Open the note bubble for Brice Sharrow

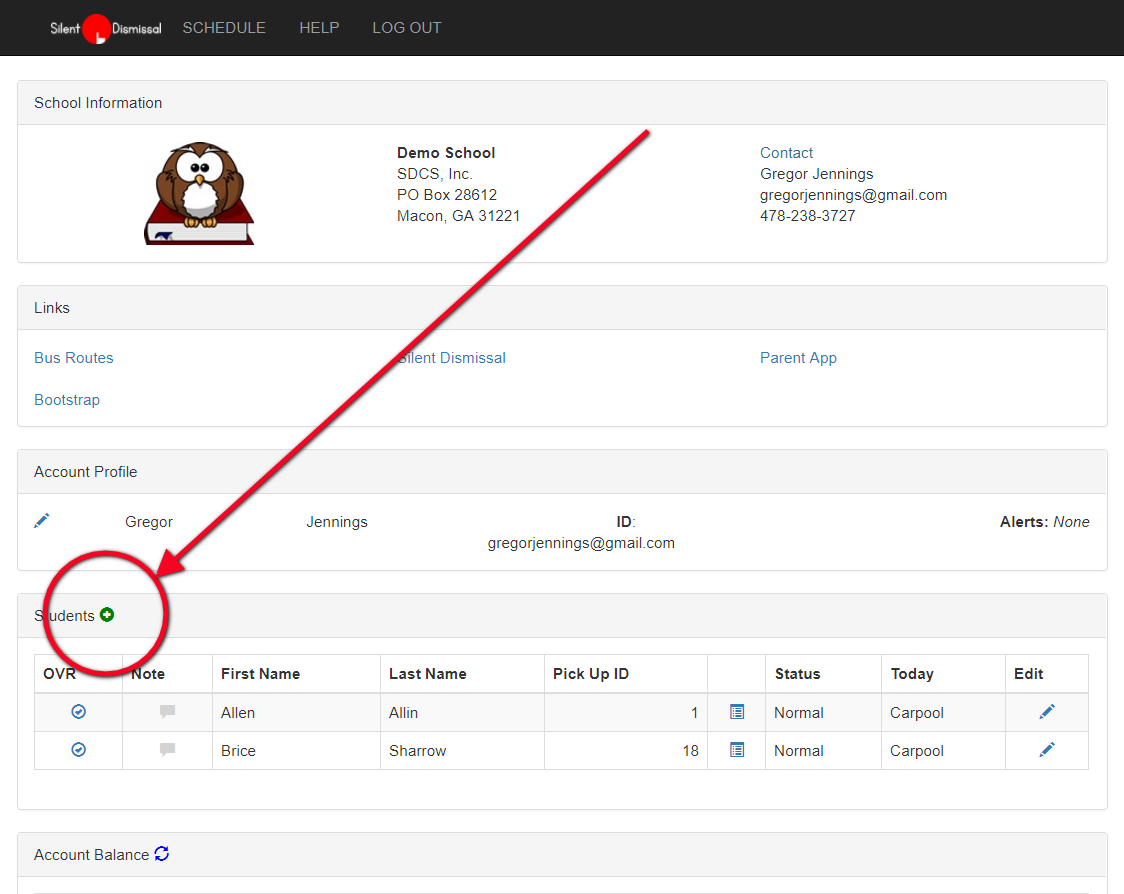coord(168,750)
